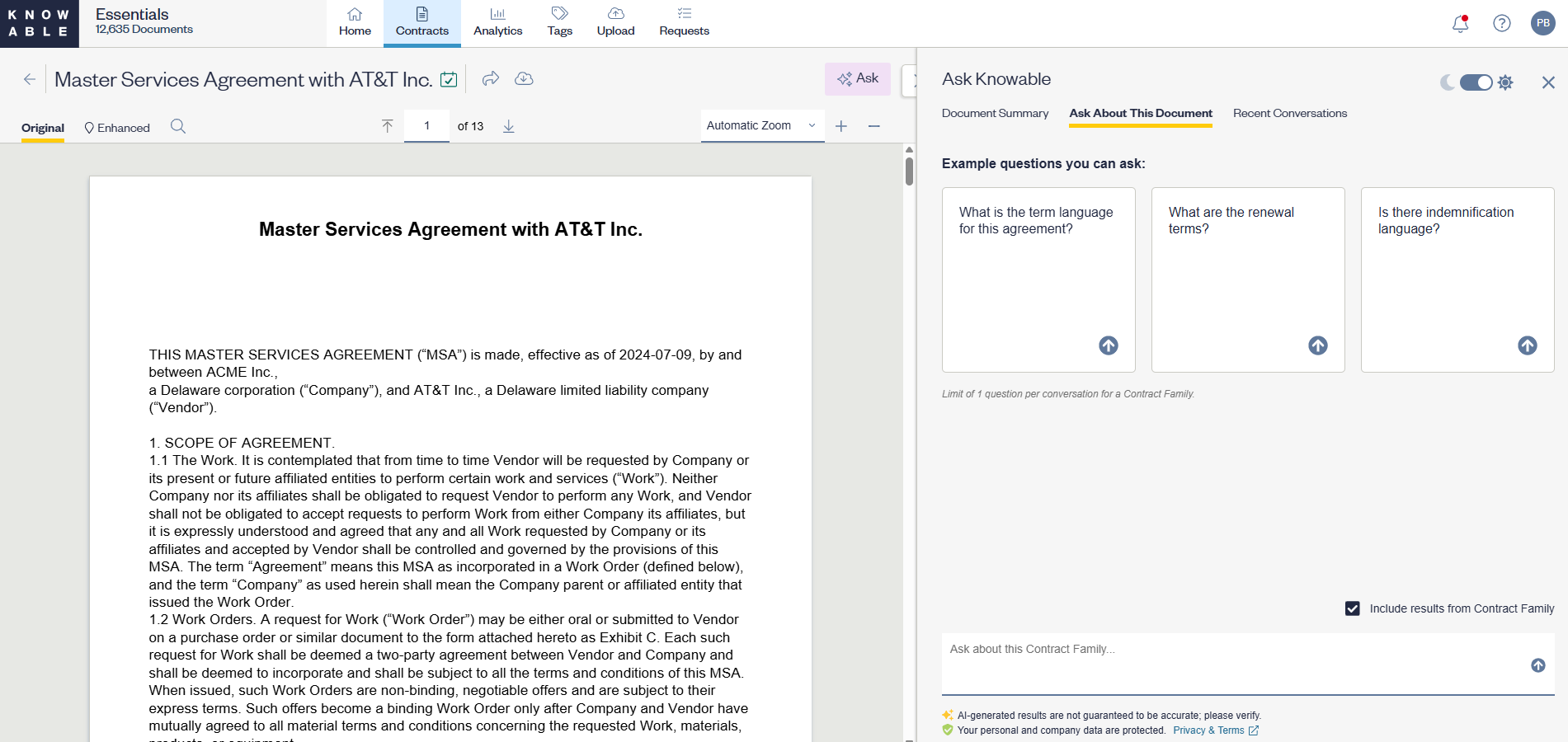Open the Automatic Zoom dropdown

coord(763,126)
